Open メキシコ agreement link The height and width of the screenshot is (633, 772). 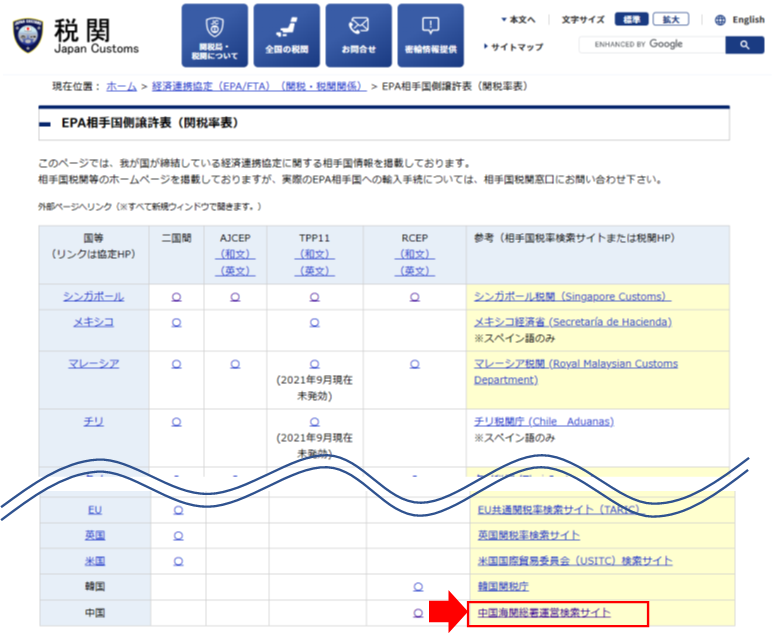tap(94, 322)
